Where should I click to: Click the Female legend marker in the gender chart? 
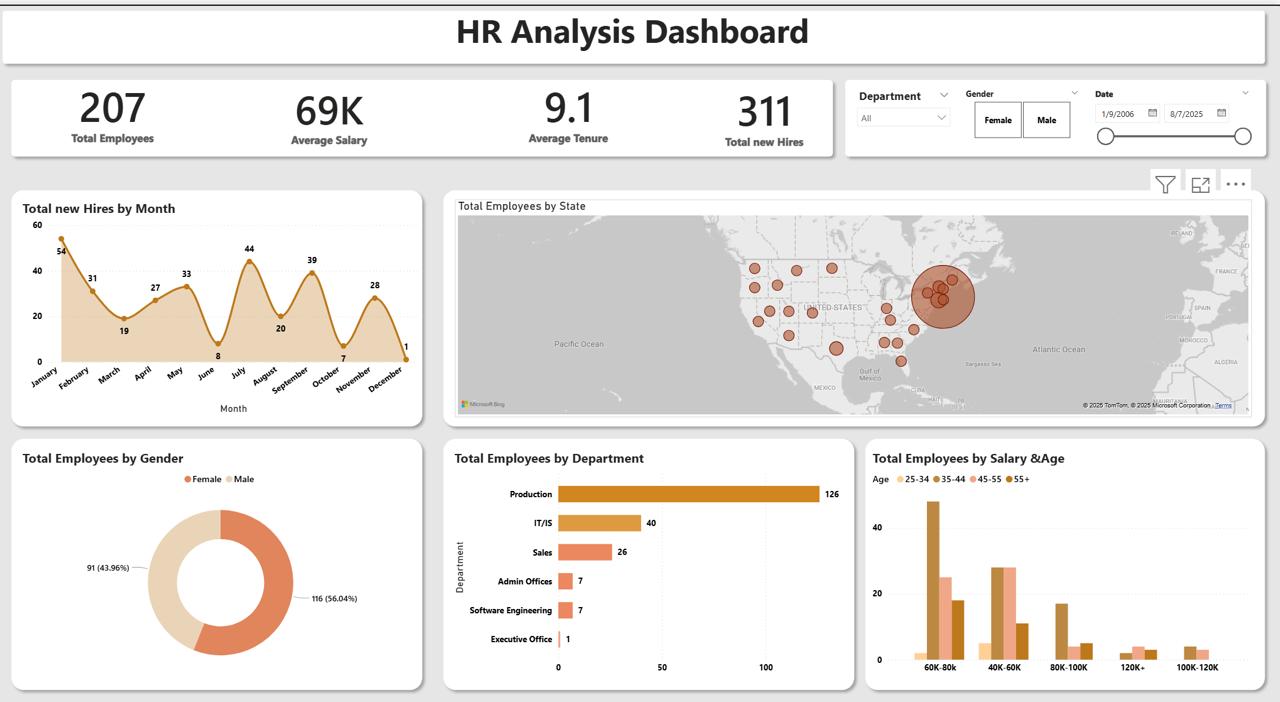click(x=187, y=480)
